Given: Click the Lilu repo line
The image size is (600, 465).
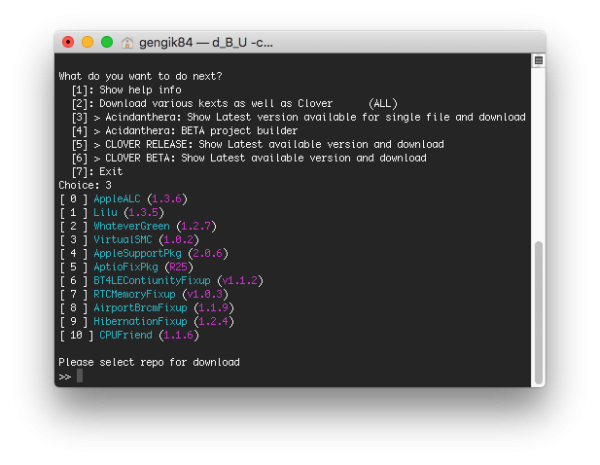Looking at the screenshot, I should coord(105,213).
